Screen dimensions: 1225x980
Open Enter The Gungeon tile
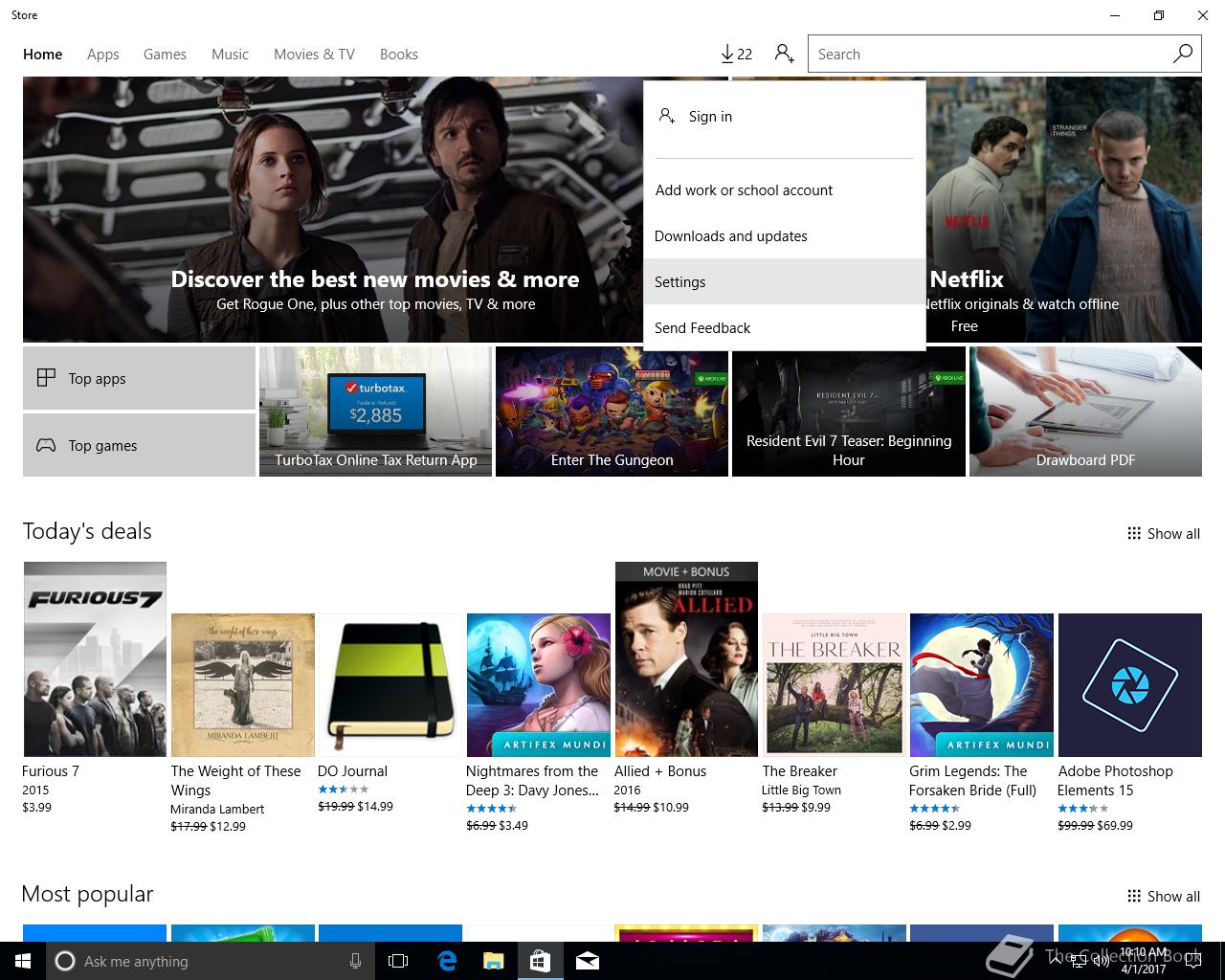(x=612, y=412)
